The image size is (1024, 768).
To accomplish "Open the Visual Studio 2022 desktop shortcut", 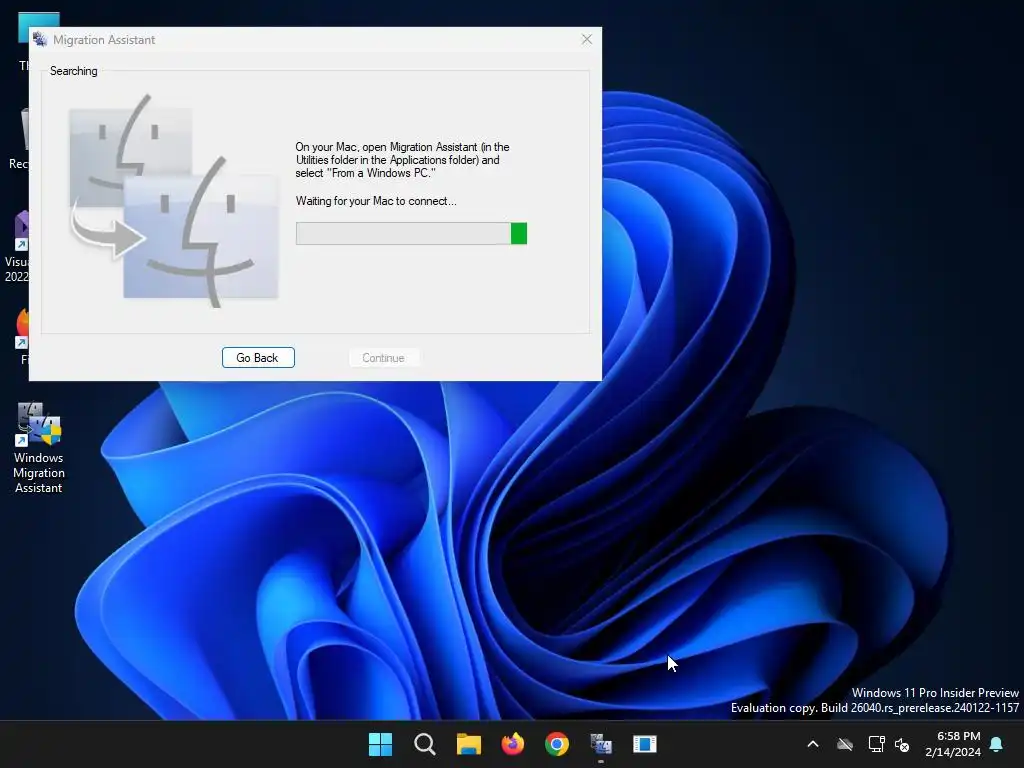I will click(17, 247).
